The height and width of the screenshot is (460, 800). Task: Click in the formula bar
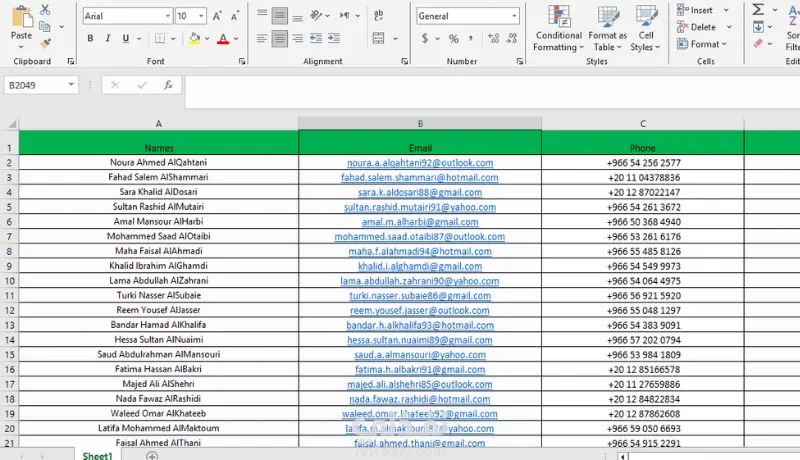[x=492, y=91]
